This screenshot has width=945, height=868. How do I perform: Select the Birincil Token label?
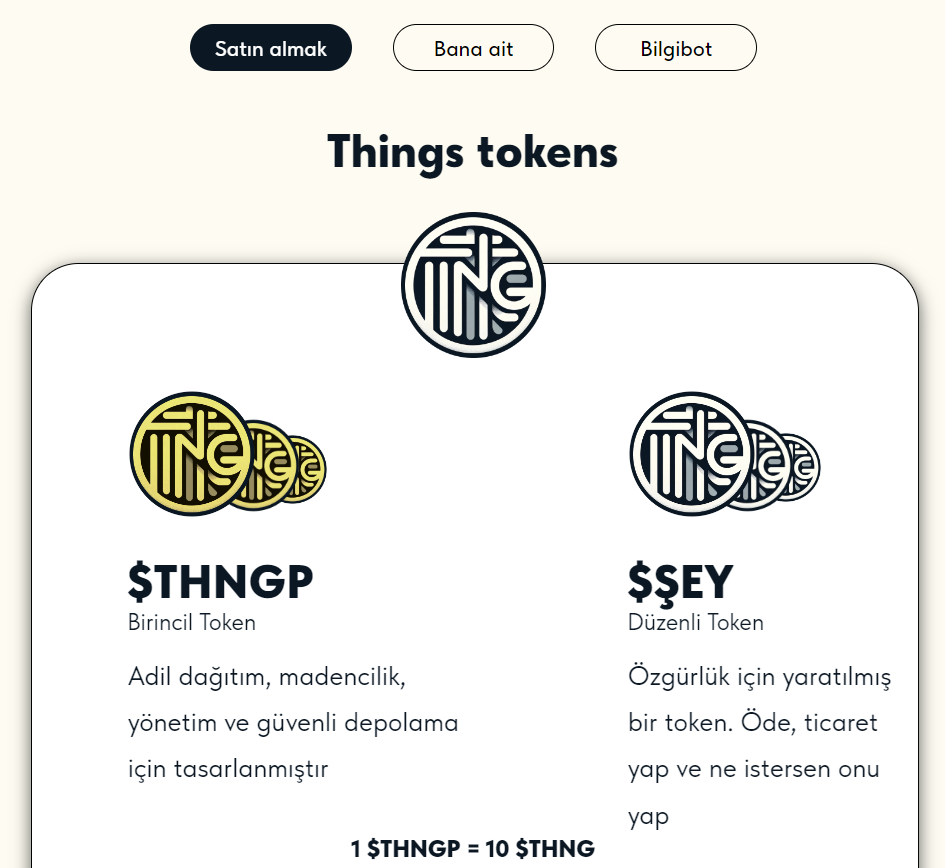coord(192,622)
